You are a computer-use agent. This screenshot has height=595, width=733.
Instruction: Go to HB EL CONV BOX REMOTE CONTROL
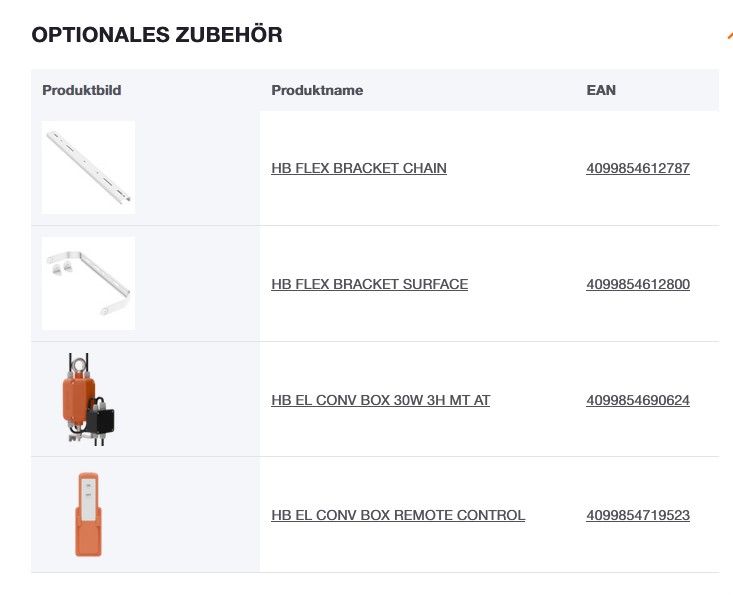pyautogui.click(x=397, y=516)
